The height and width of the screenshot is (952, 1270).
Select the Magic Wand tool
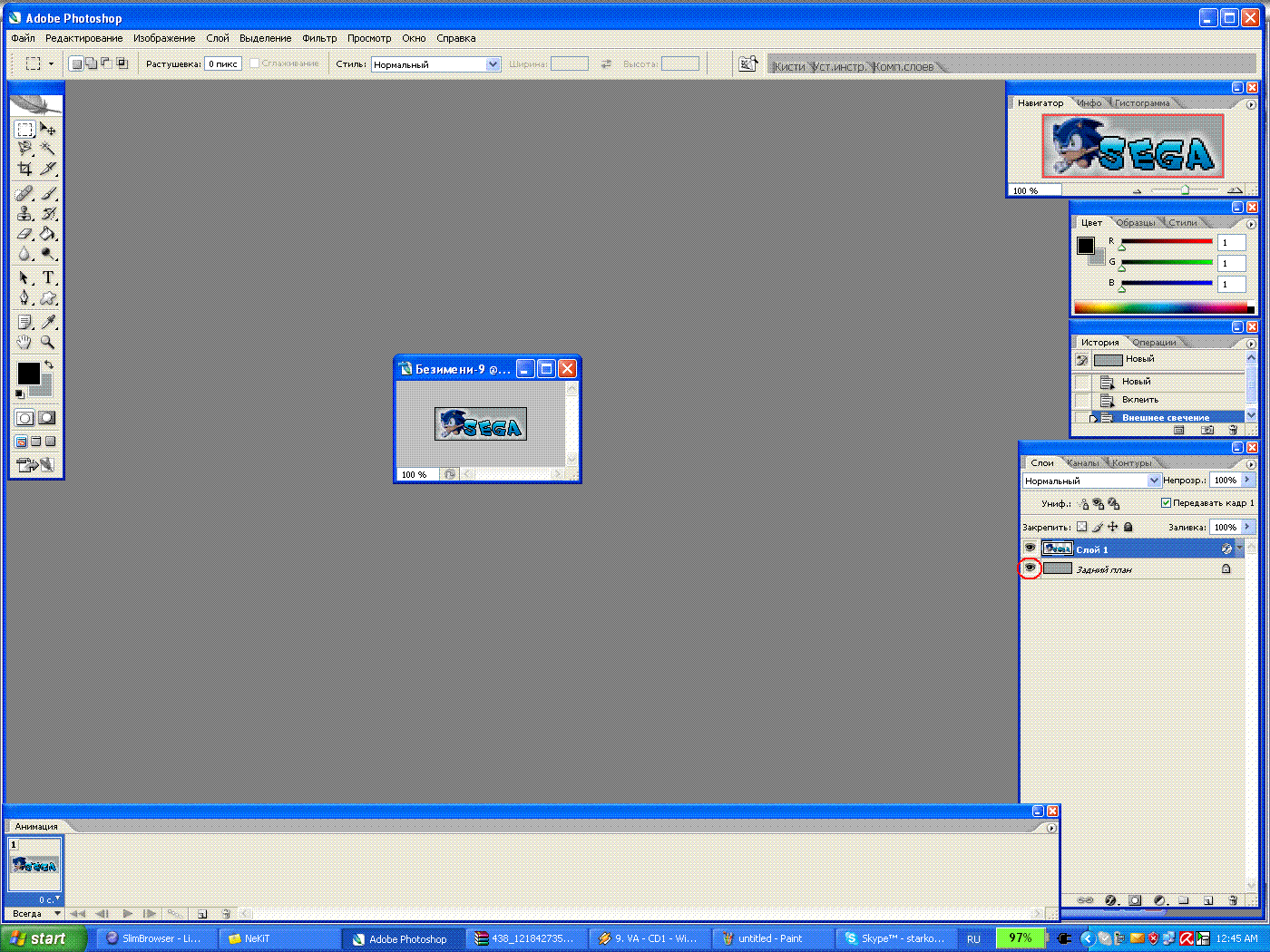[48, 149]
